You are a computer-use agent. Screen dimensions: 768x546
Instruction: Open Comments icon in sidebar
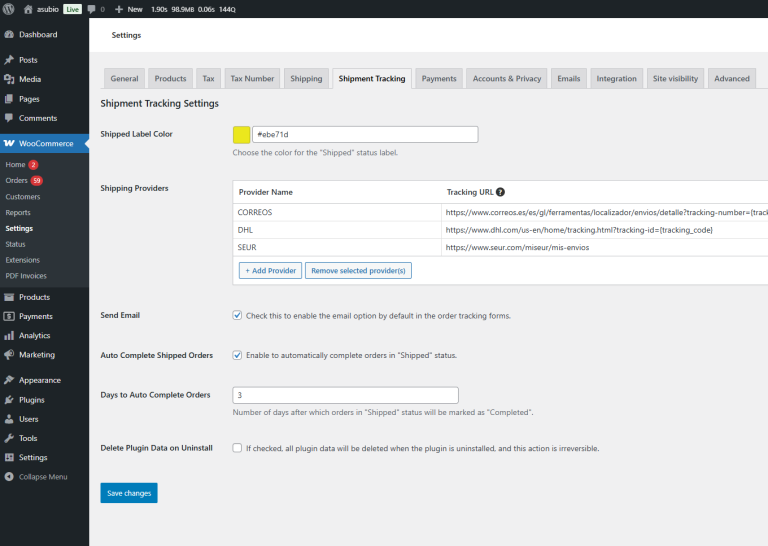coord(9,118)
